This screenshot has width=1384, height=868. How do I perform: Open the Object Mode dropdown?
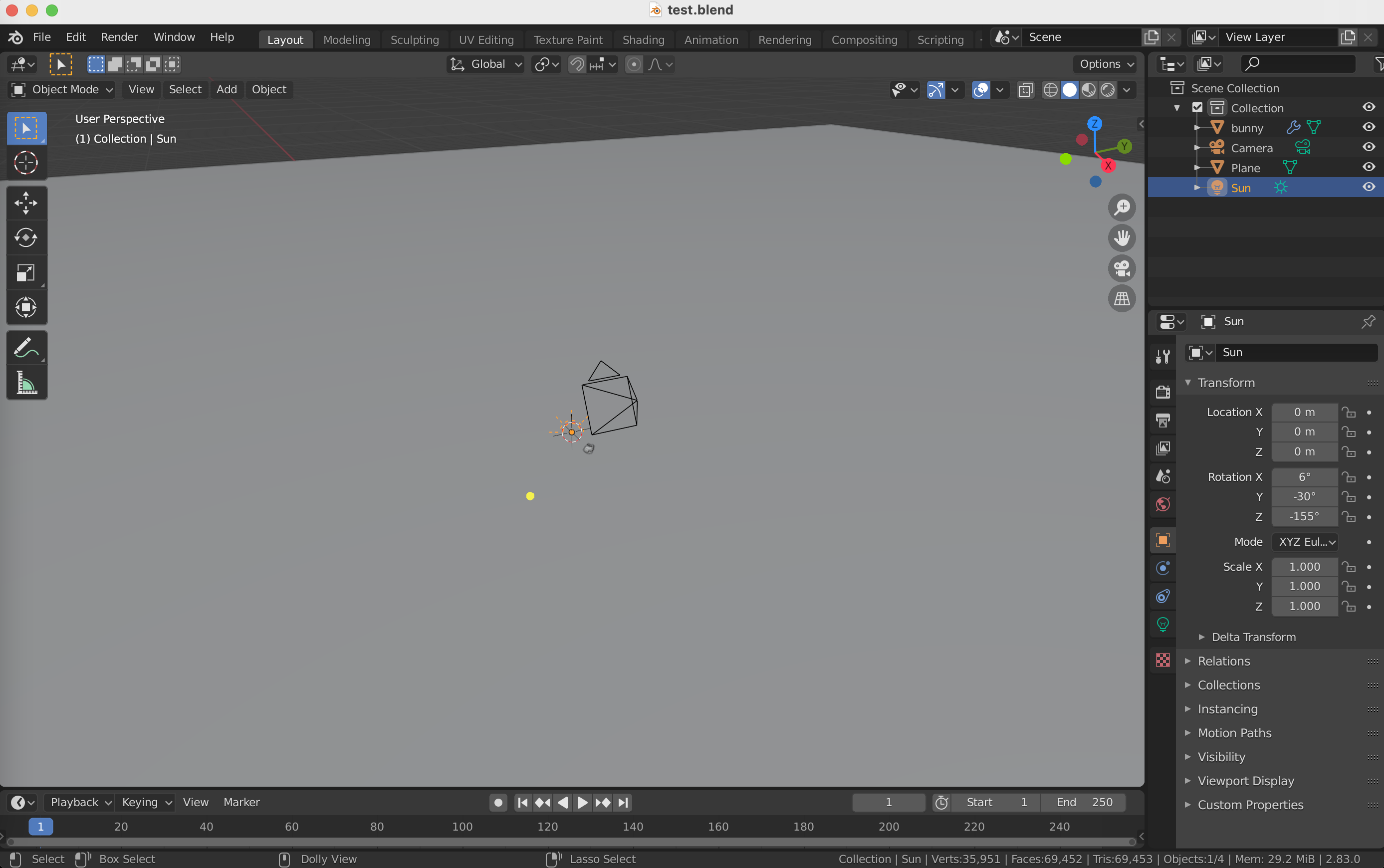point(62,90)
